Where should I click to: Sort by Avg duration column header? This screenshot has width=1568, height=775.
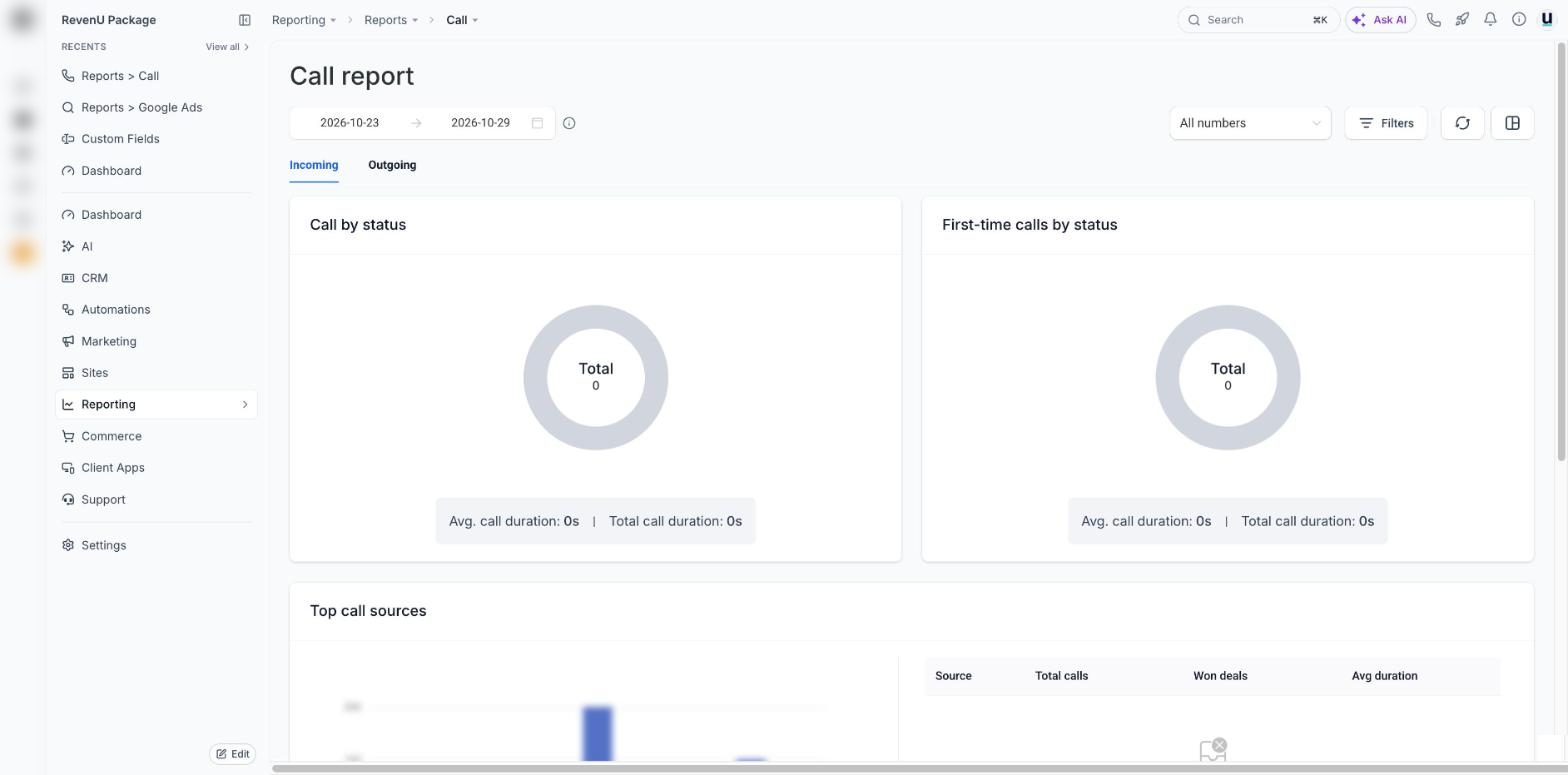click(x=1384, y=676)
